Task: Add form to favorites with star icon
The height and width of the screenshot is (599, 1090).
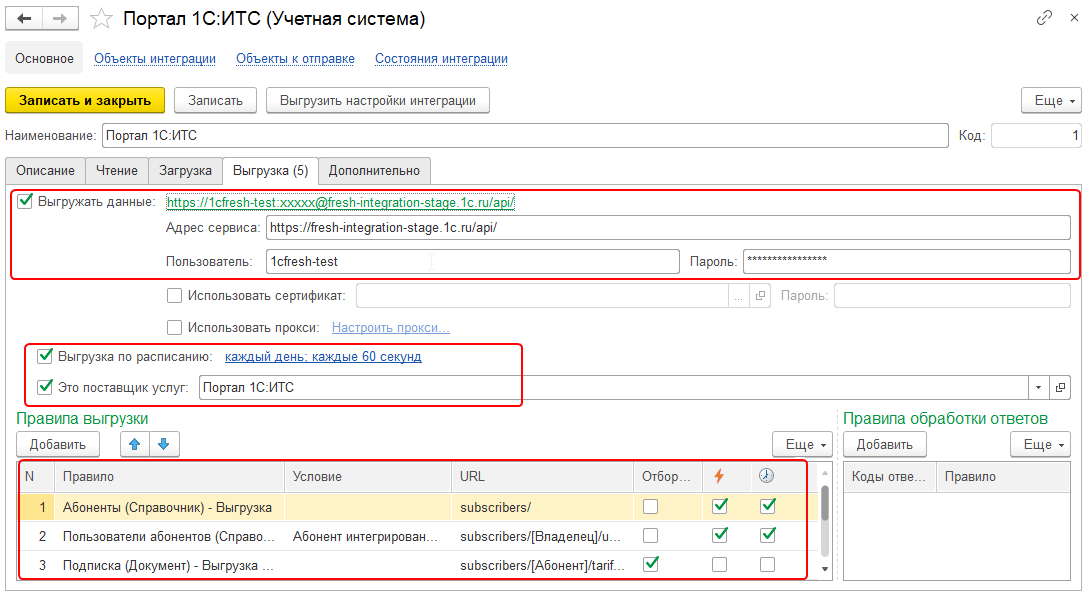Action: [101, 19]
